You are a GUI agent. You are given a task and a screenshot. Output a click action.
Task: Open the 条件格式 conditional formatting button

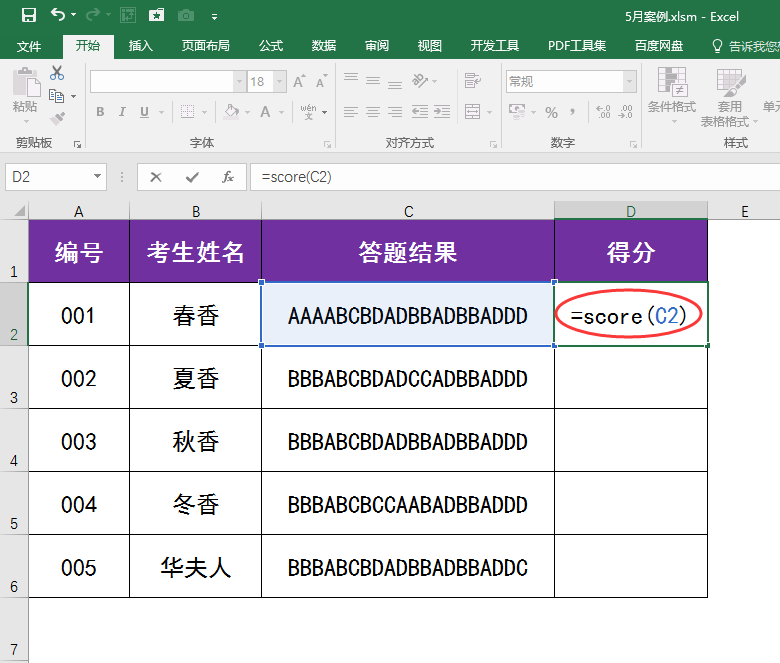click(x=672, y=95)
